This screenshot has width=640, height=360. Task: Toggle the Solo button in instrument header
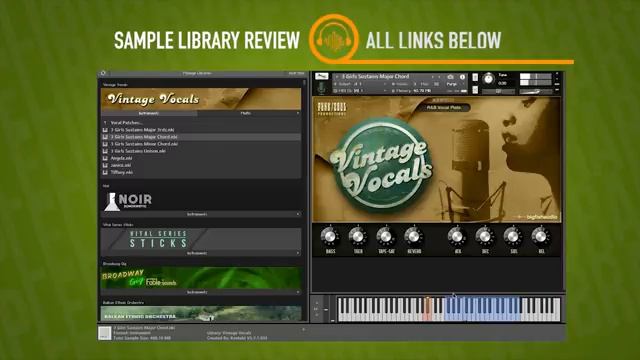pos(475,77)
